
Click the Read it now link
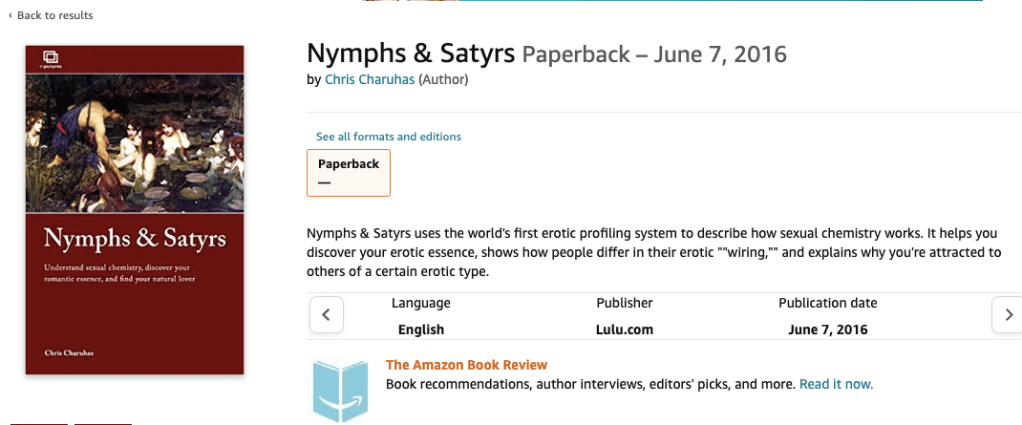836,384
